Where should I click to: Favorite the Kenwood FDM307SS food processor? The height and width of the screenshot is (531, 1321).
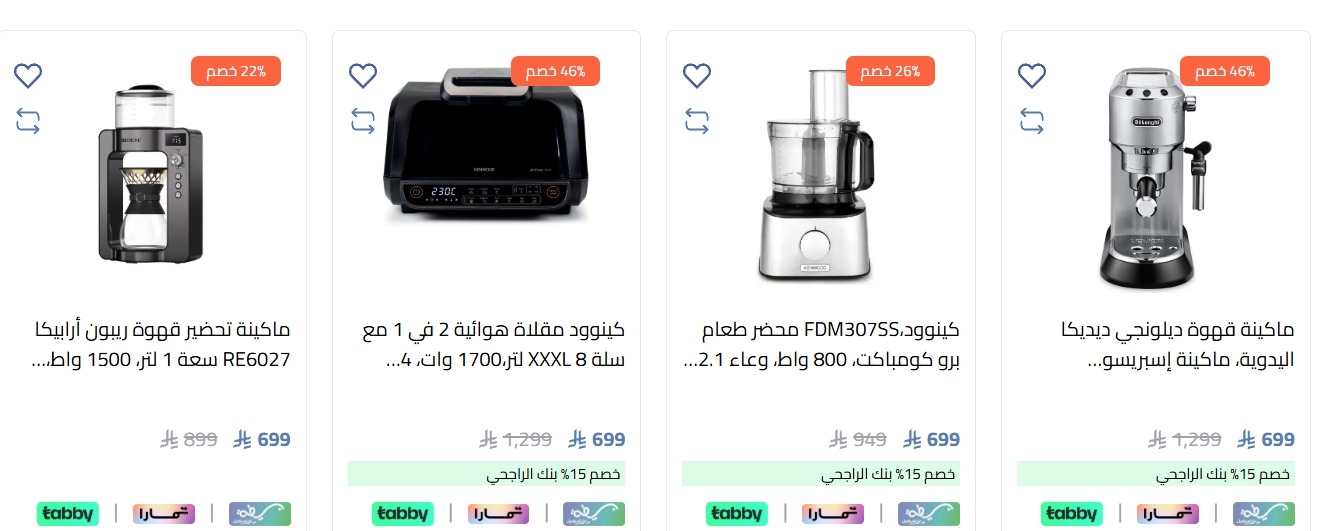pyautogui.click(x=697, y=75)
